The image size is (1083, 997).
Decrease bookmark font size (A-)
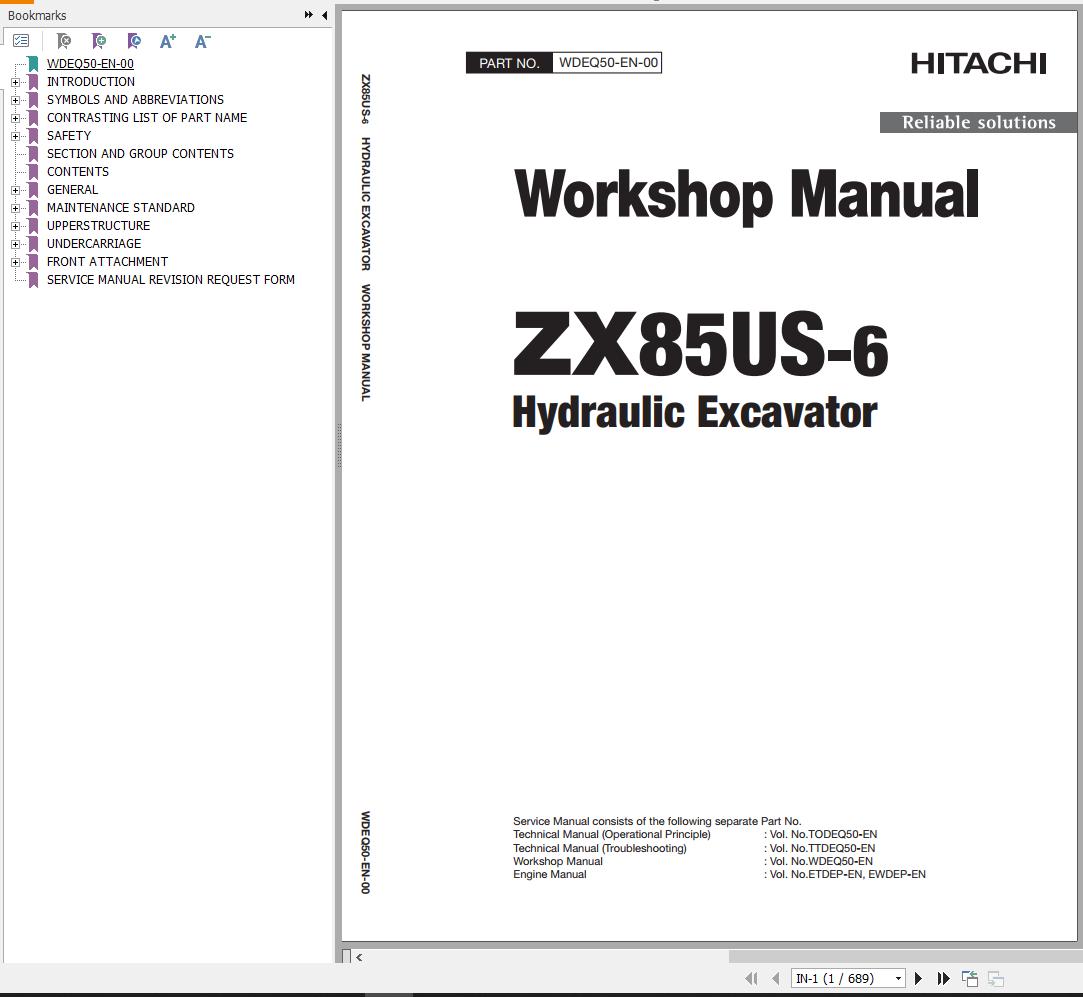[x=202, y=41]
